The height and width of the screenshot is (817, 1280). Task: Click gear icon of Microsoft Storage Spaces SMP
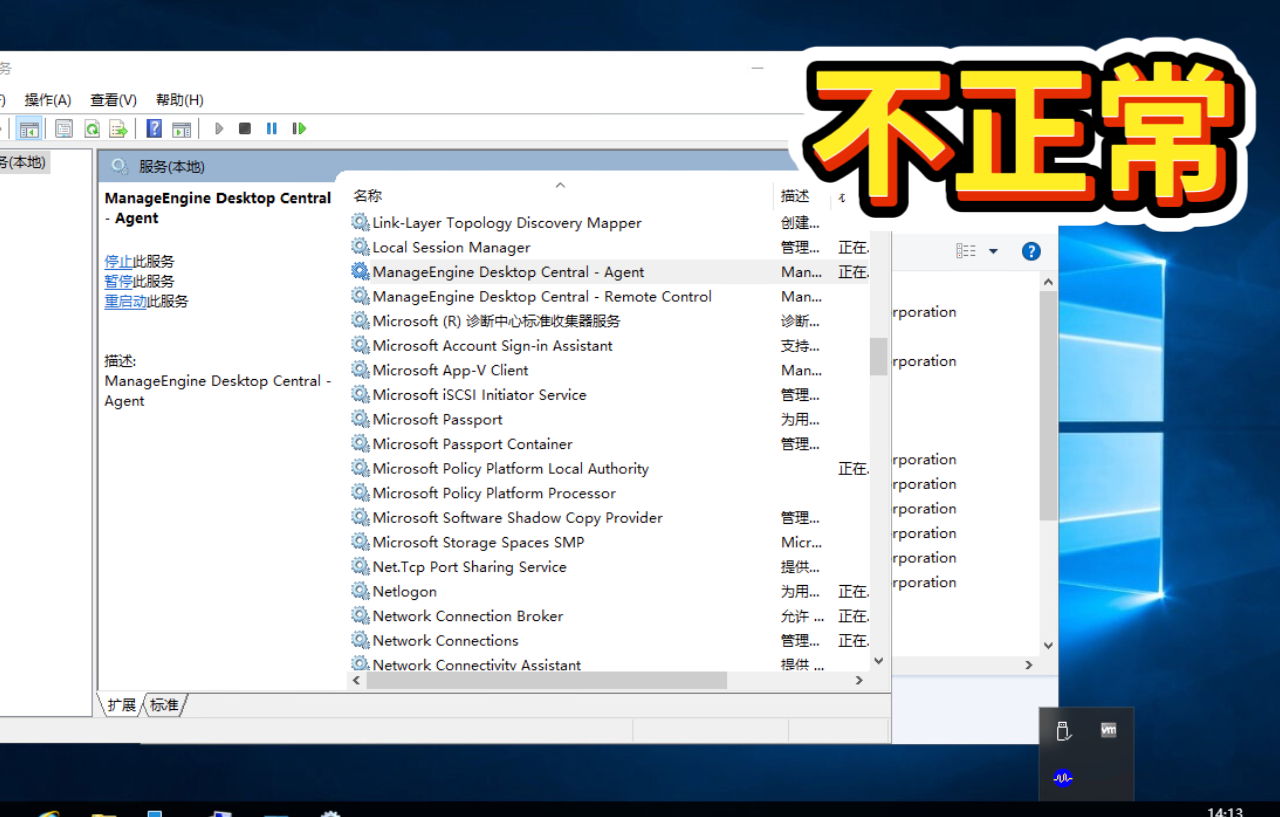tap(360, 542)
